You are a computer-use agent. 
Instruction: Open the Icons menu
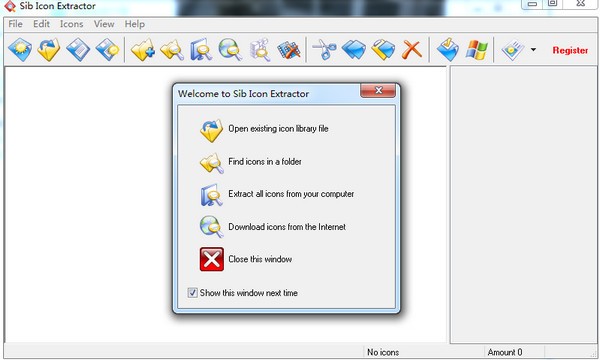tap(72, 24)
